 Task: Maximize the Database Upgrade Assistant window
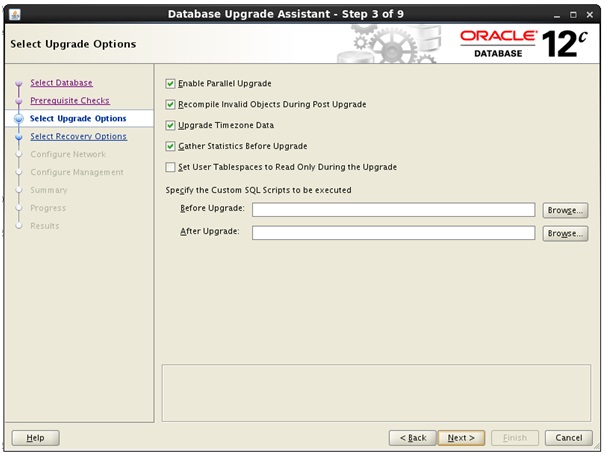click(572, 14)
